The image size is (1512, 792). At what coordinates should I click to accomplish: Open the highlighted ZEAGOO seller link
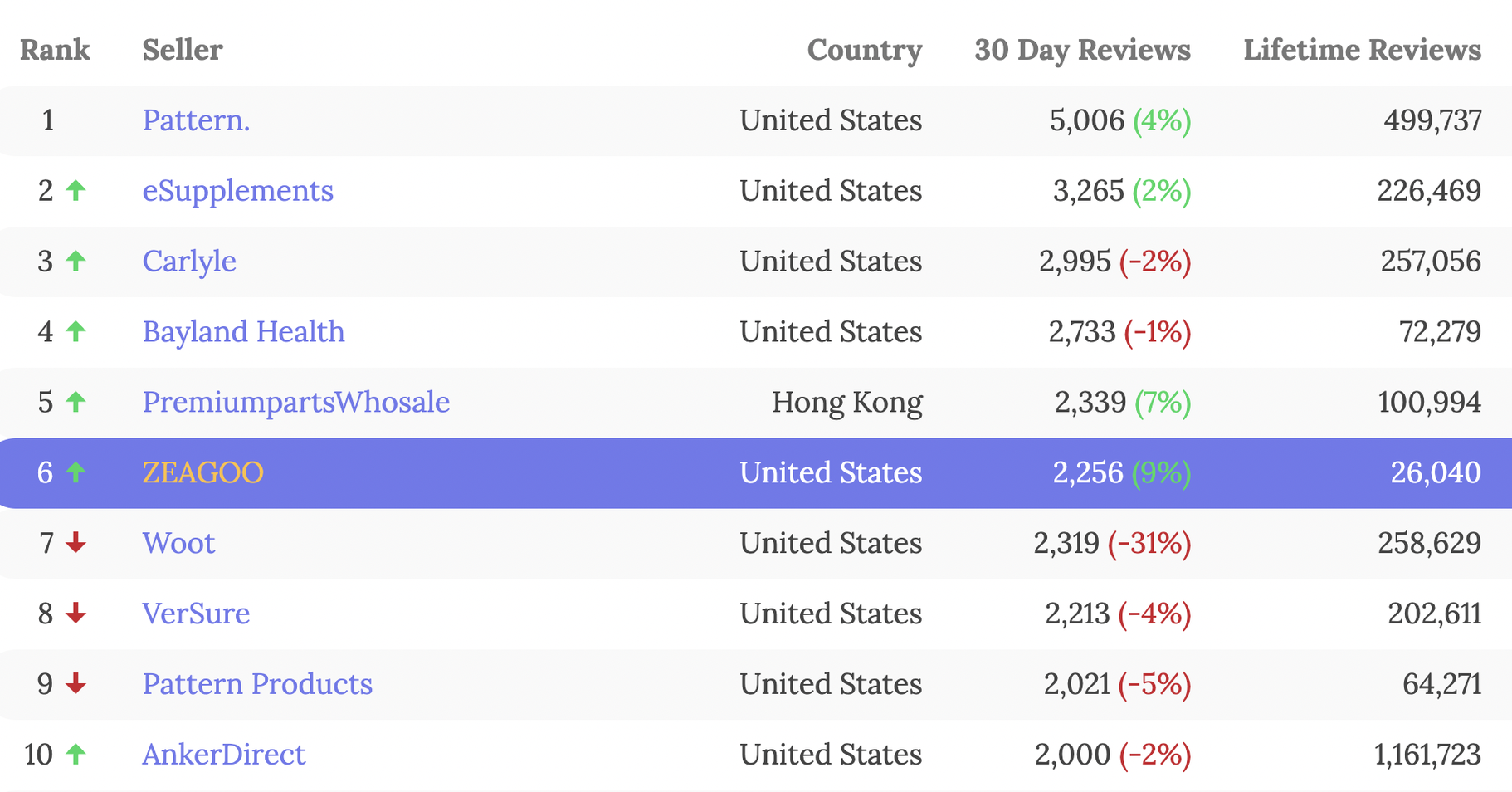point(202,473)
